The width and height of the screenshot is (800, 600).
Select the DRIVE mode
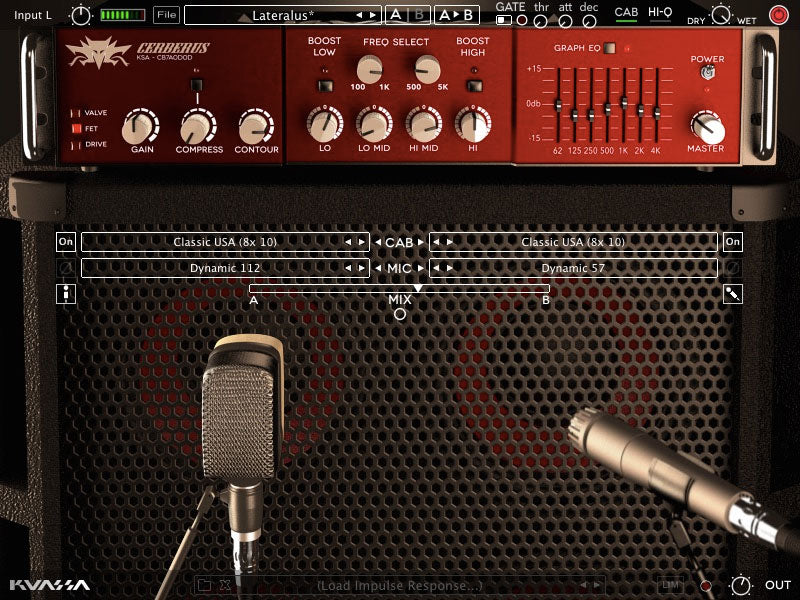[76, 145]
